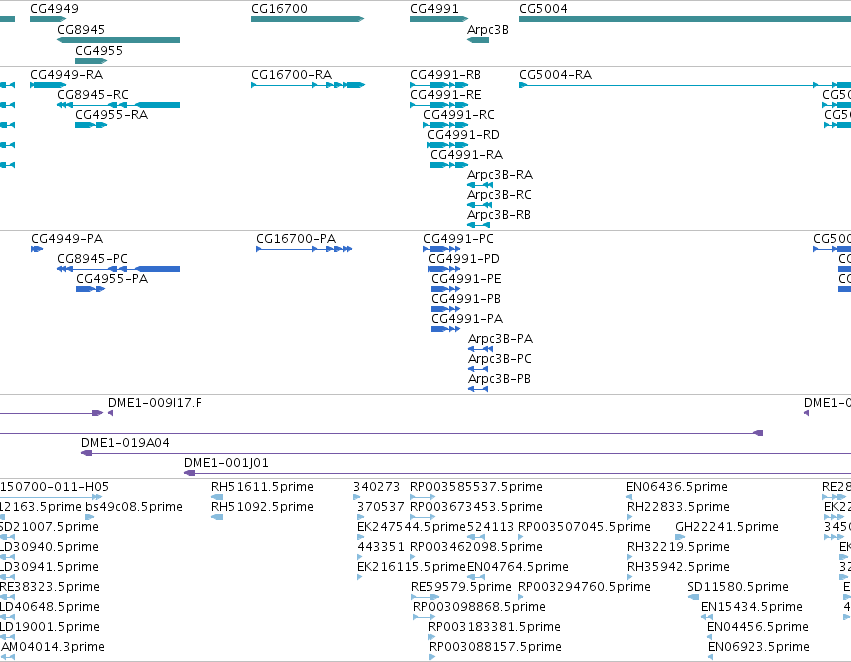Select EST RE59579.5prime
Screen dimensions: 851x662
(x=461, y=587)
